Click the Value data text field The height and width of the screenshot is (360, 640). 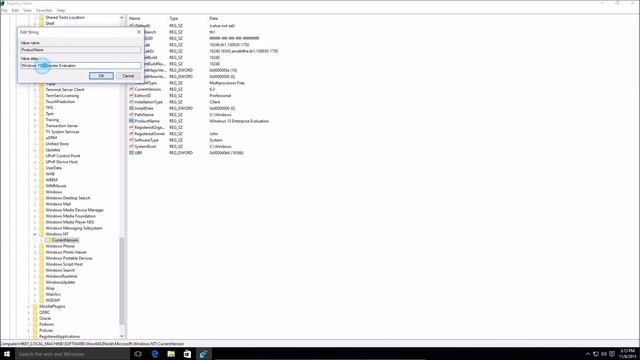pos(80,65)
